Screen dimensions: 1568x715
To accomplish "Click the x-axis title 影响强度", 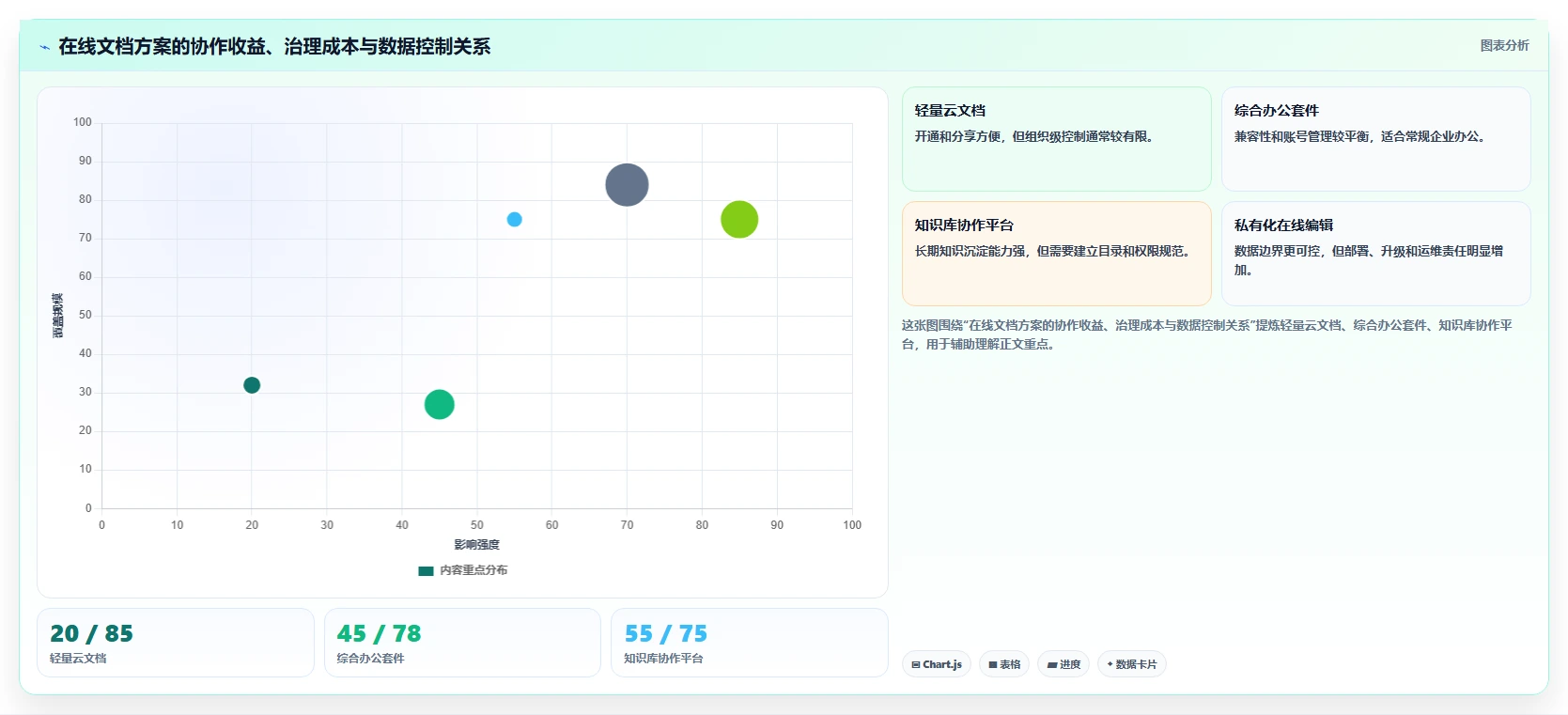I will click(x=477, y=545).
